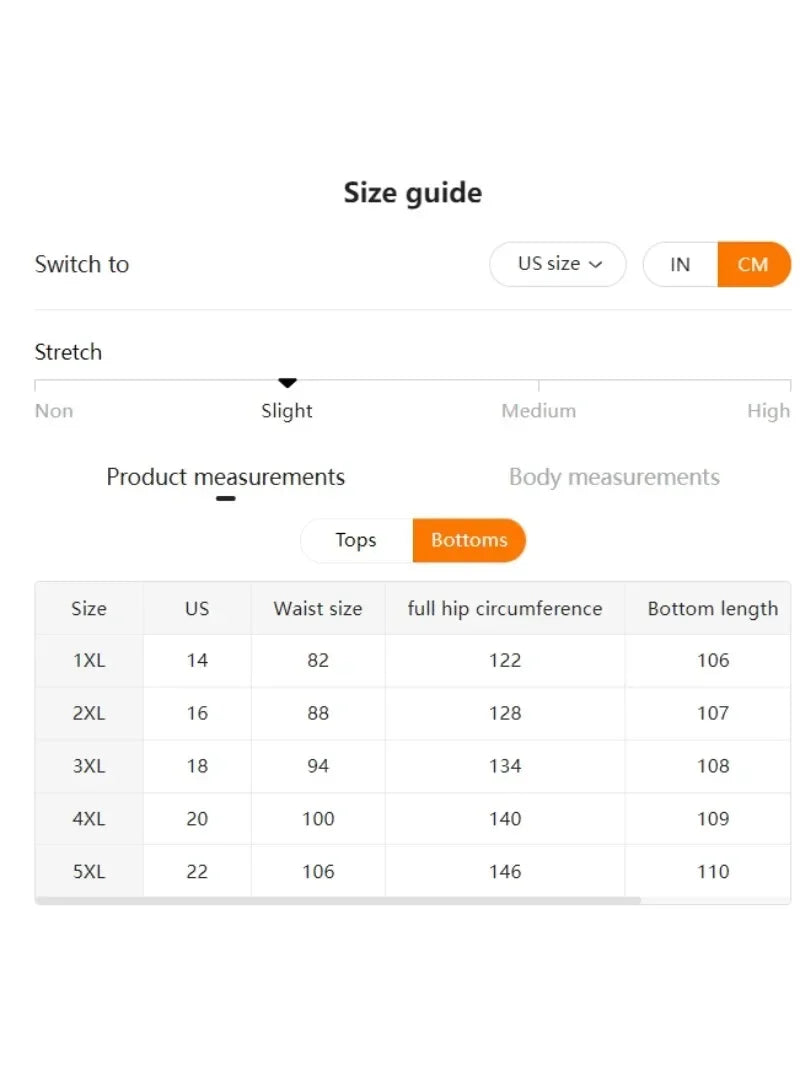Select the Product measurements tab

[226, 477]
